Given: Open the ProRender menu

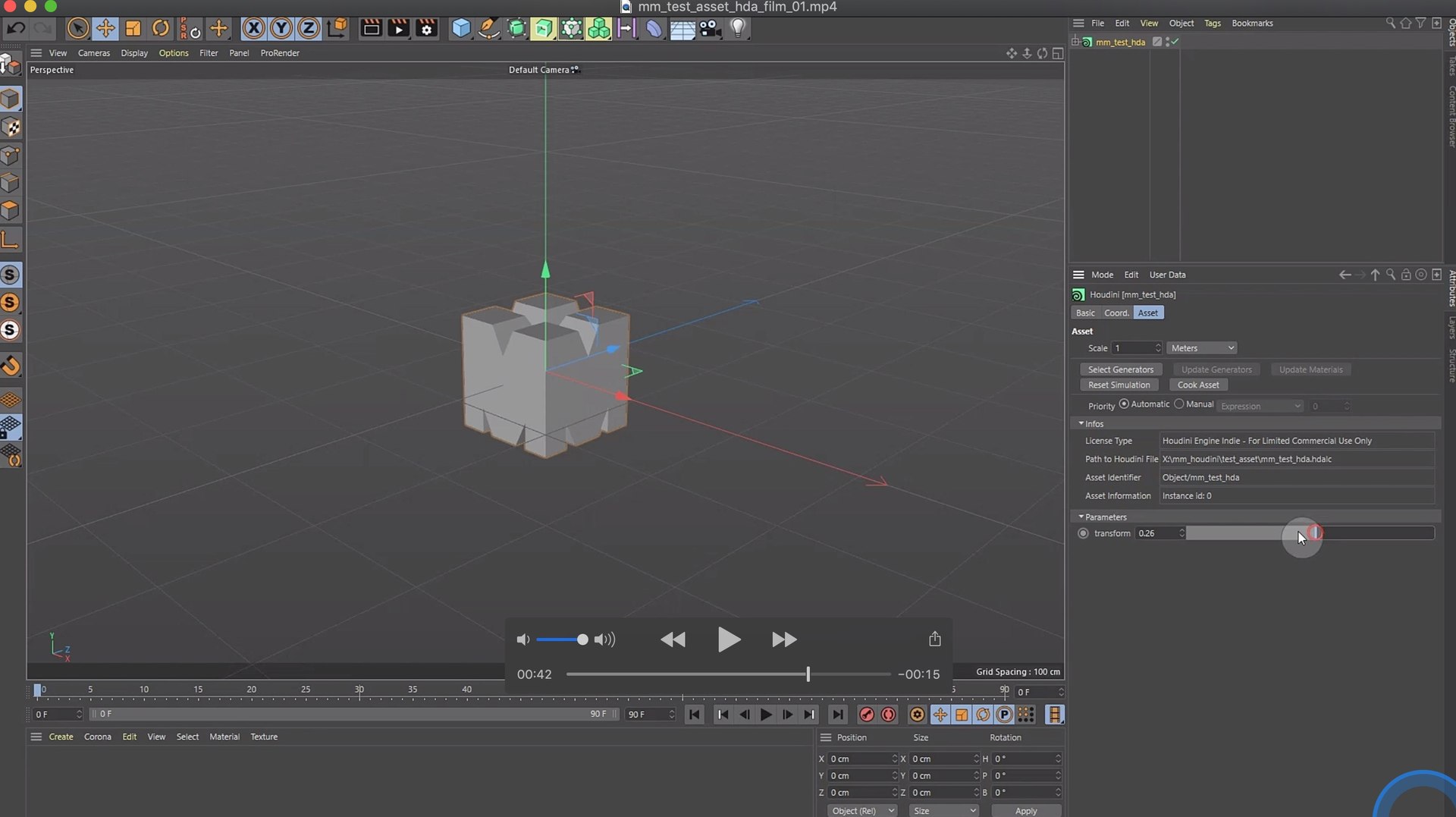Looking at the screenshot, I should pyautogui.click(x=280, y=53).
